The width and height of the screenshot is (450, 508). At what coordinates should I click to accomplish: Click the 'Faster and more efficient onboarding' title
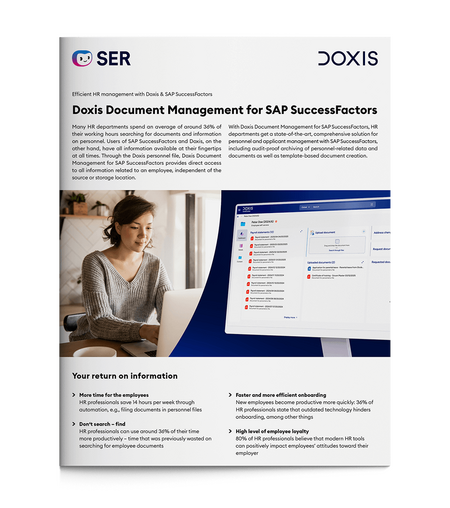click(281, 395)
